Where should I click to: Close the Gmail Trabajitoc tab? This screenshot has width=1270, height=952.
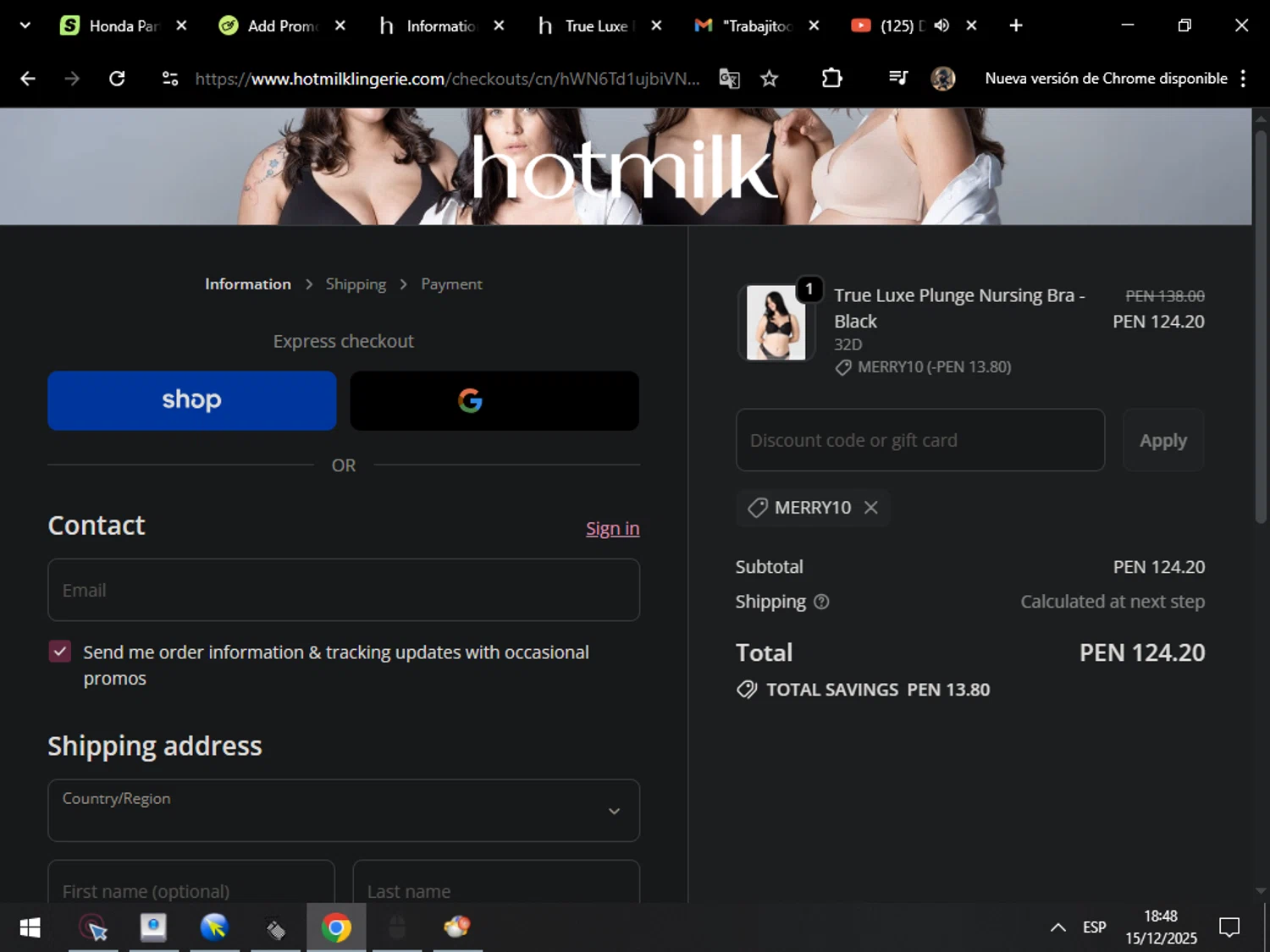pos(814,25)
